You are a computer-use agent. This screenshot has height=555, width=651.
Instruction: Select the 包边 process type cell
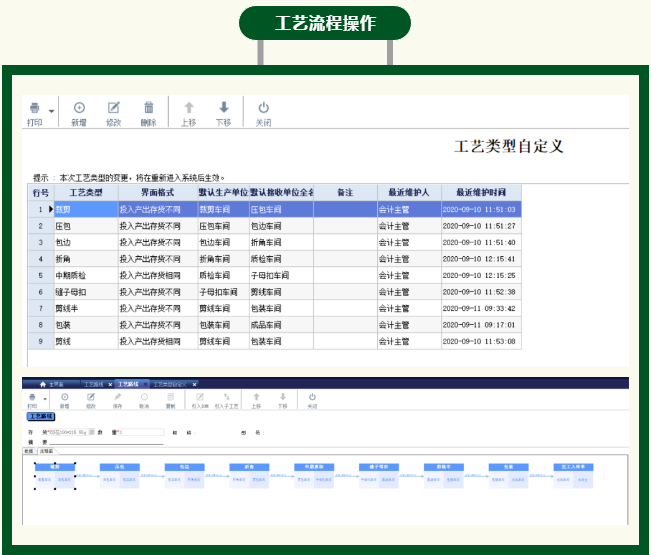pyautogui.click(x=86, y=242)
